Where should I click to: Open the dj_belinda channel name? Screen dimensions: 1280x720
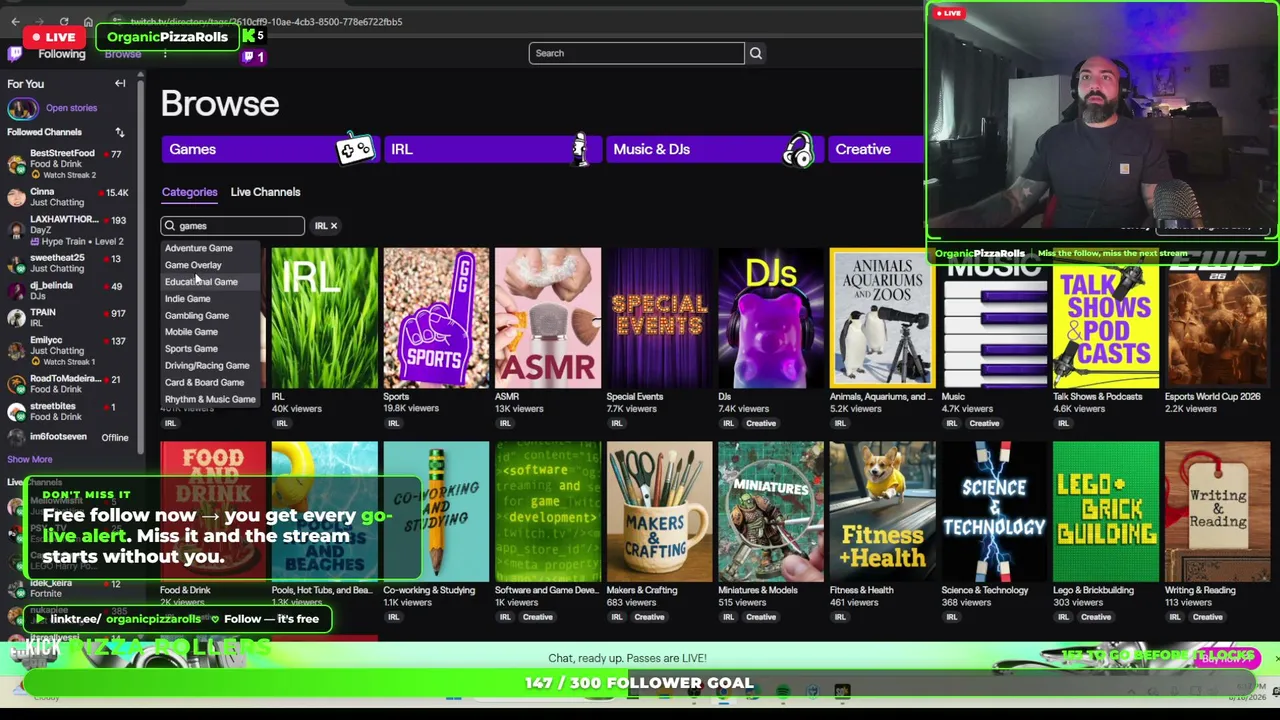click(x=51, y=286)
